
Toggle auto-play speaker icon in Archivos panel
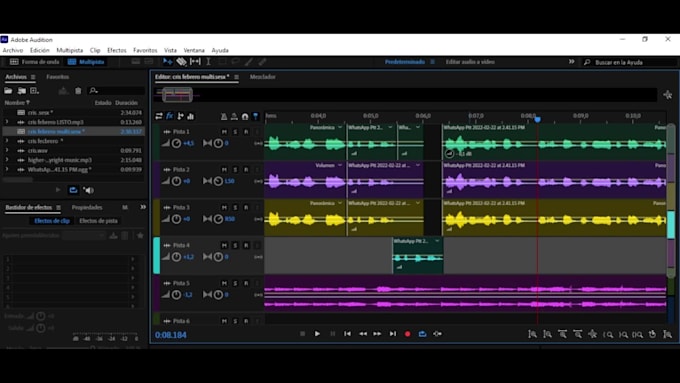pos(88,190)
